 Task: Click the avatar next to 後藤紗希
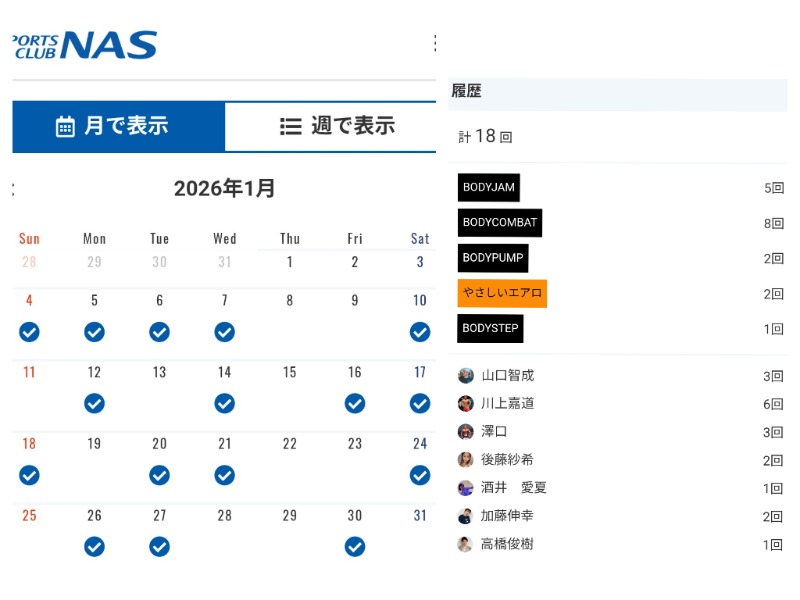pyautogui.click(x=466, y=460)
